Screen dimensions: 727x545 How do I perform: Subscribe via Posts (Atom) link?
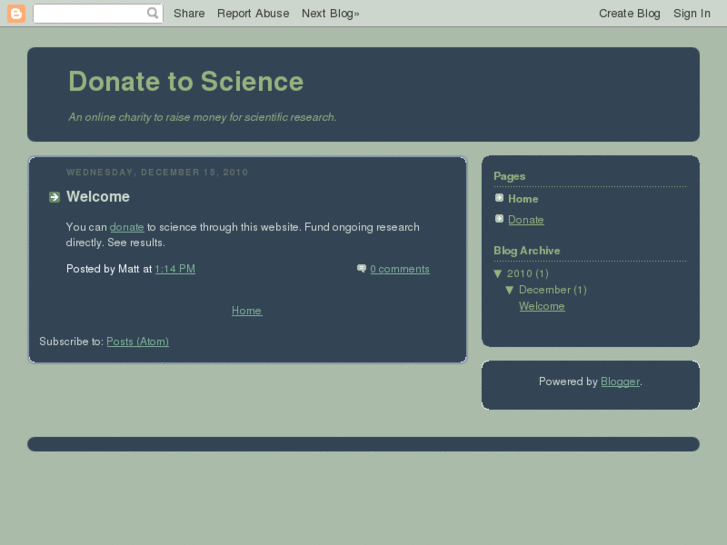[x=137, y=341]
